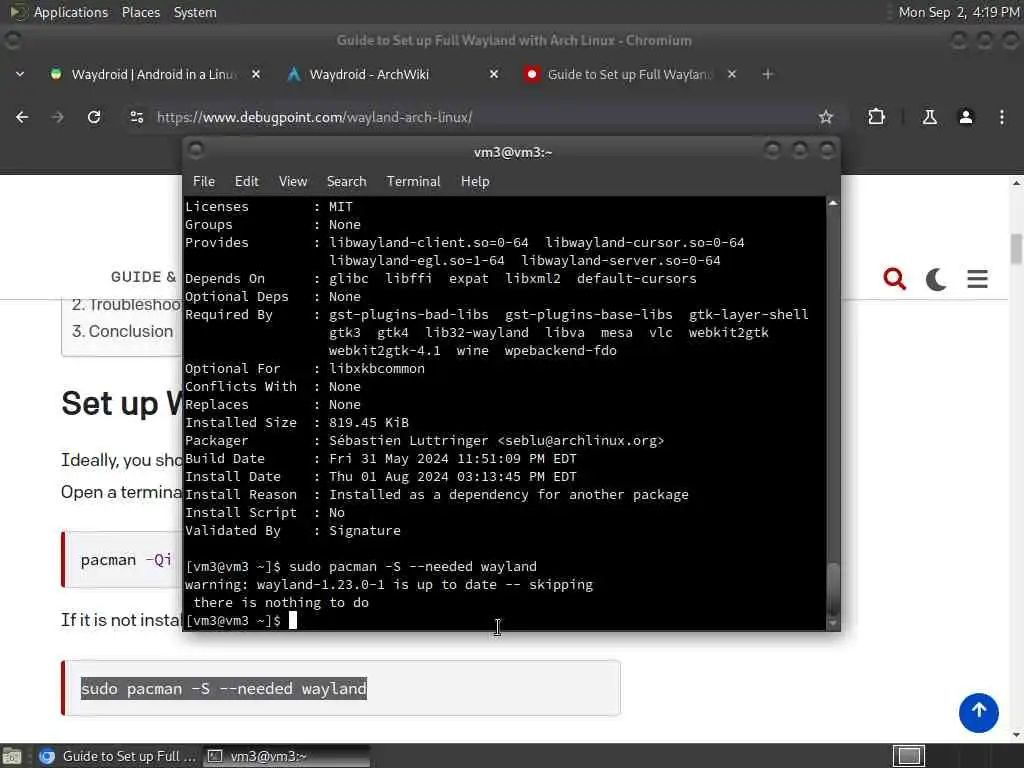The height and width of the screenshot is (768, 1024).
Task: Go back in Chromium browser
Action: coord(22,117)
